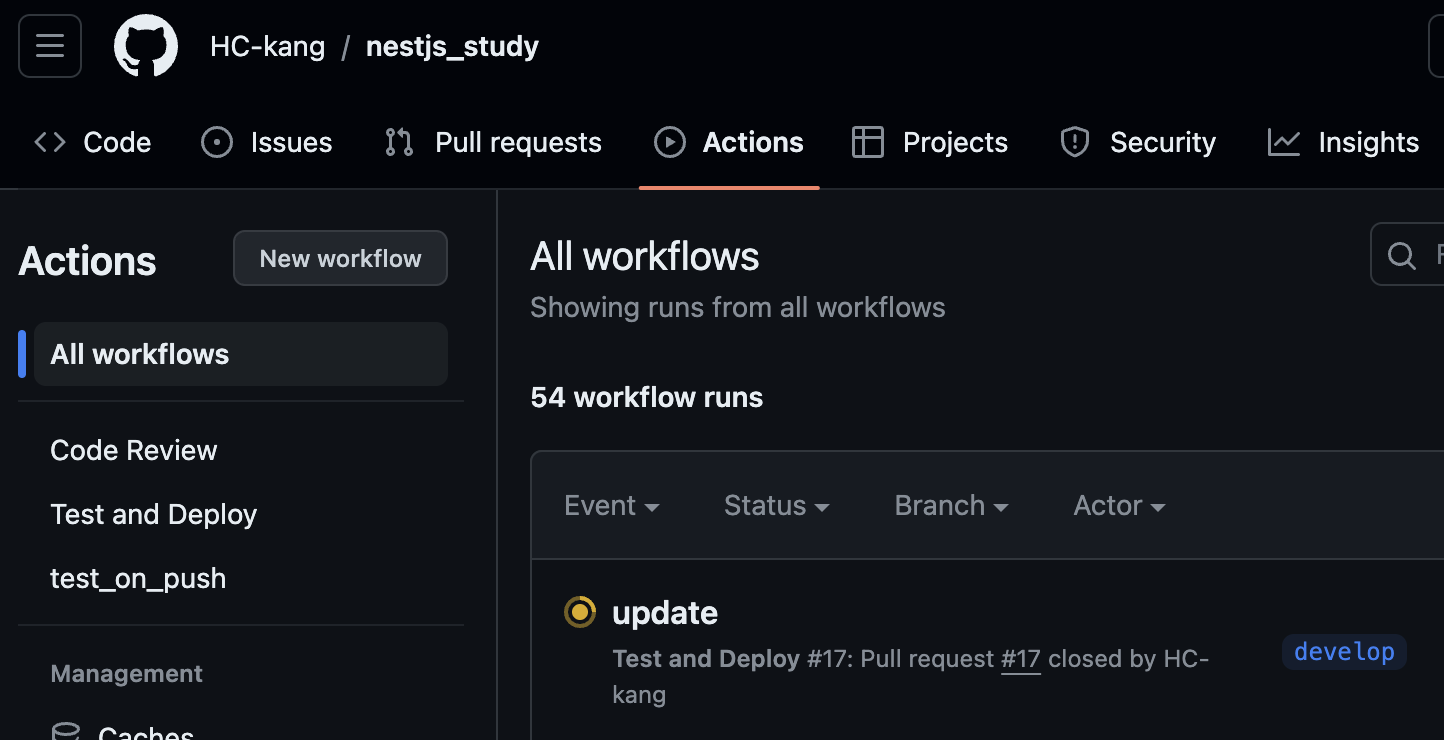Screen dimensions: 1444x740
Task: Select All workflows in the sidebar
Action: pyautogui.click(x=241, y=354)
